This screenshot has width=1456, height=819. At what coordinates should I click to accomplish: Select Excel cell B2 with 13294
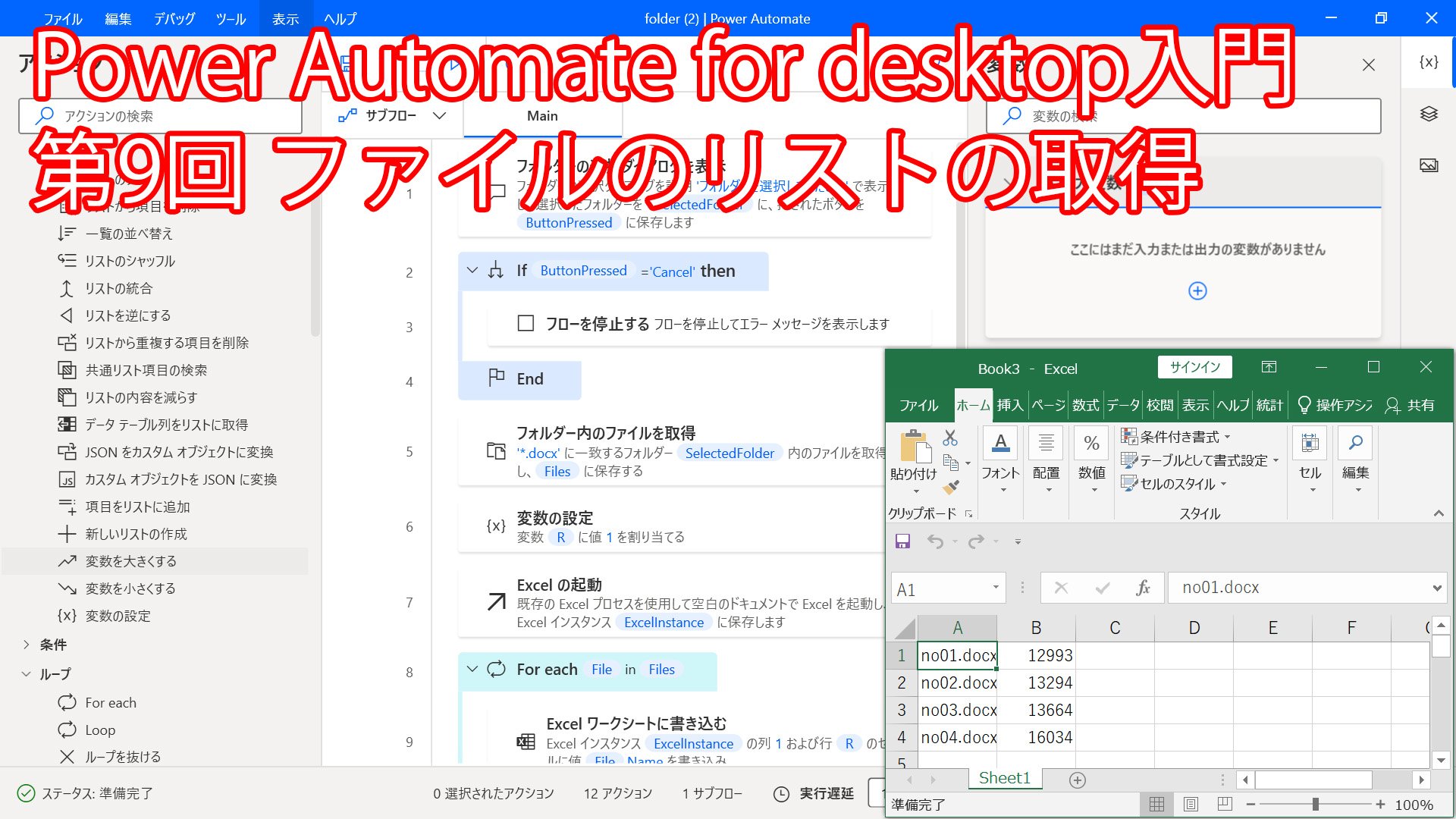tap(1036, 682)
